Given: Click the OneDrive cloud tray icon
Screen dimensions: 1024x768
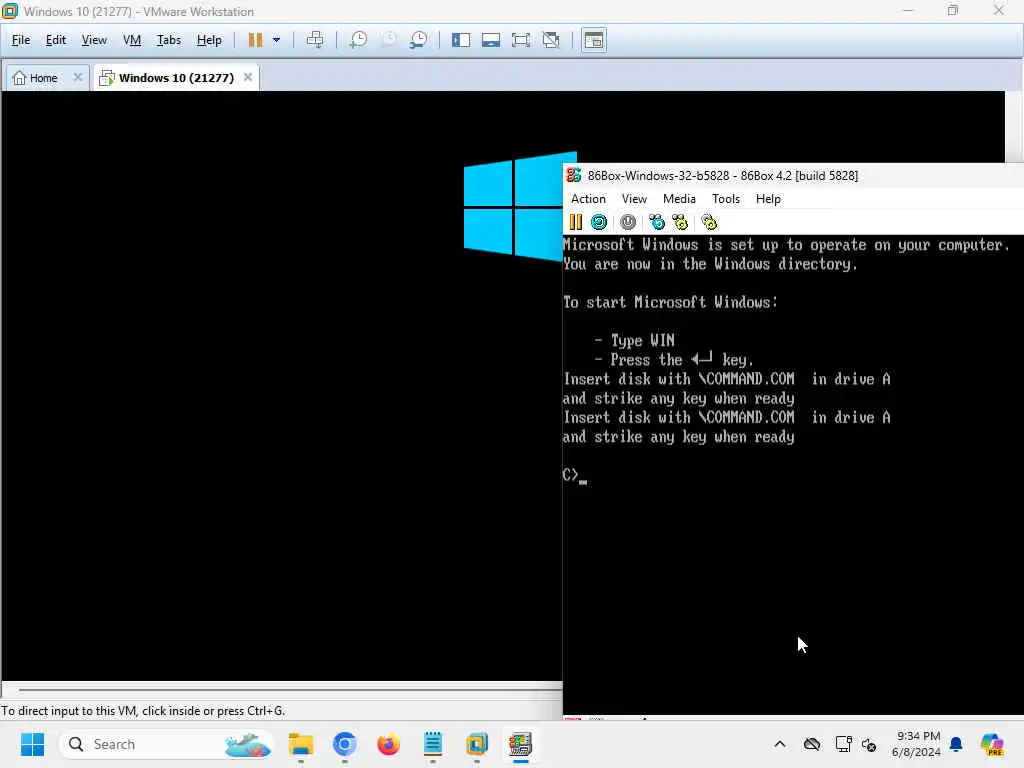Looking at the screenshot, I should pyautogui.click(x=812, y=744).
